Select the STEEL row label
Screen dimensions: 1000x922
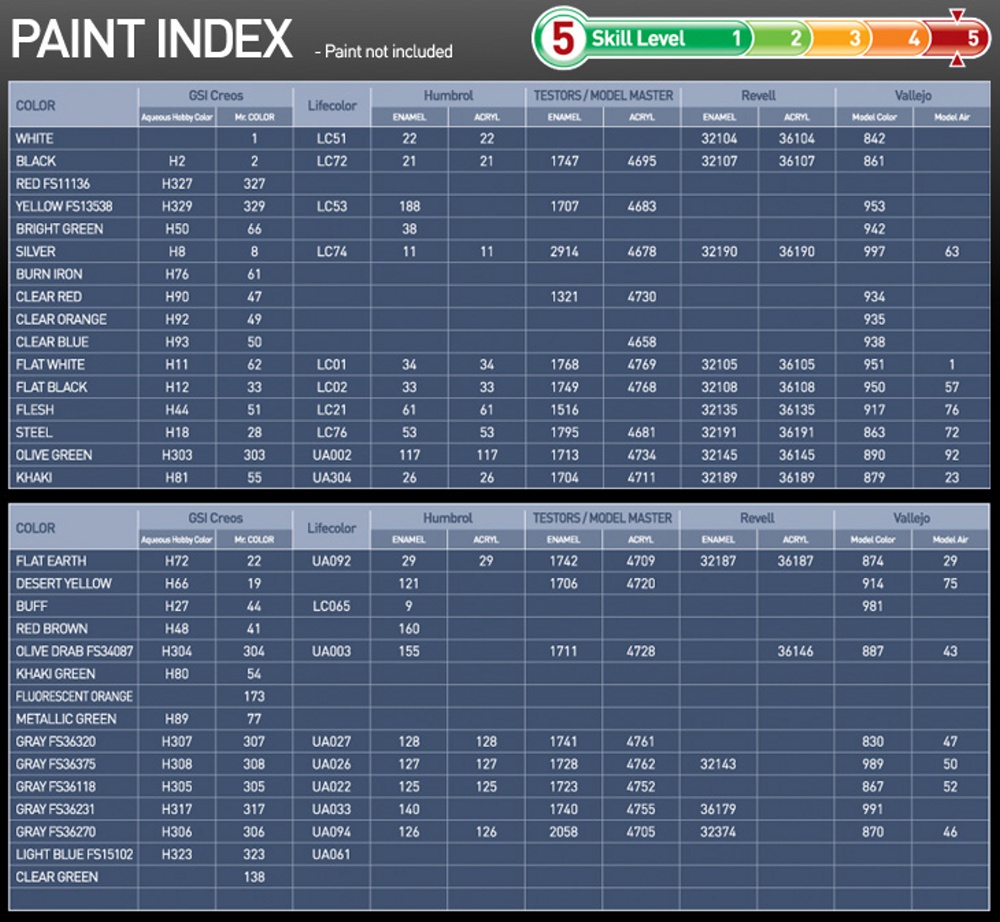(34, 432)
